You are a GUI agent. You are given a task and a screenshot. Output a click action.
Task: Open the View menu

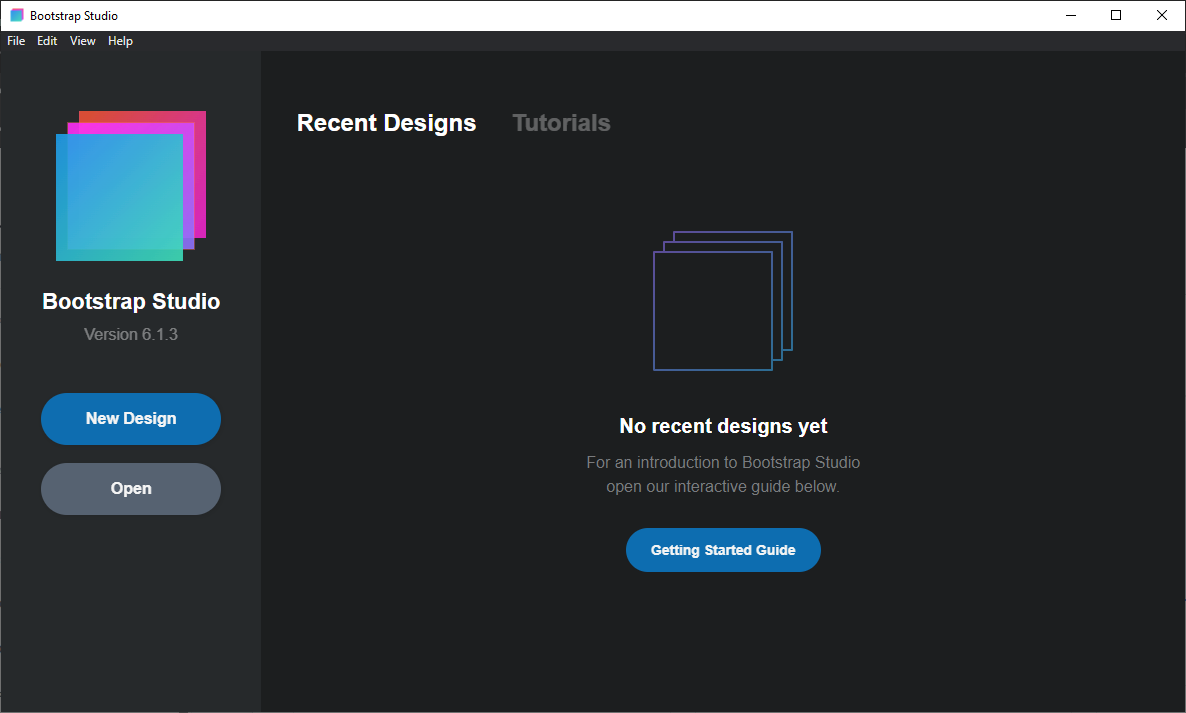point(82,41)
